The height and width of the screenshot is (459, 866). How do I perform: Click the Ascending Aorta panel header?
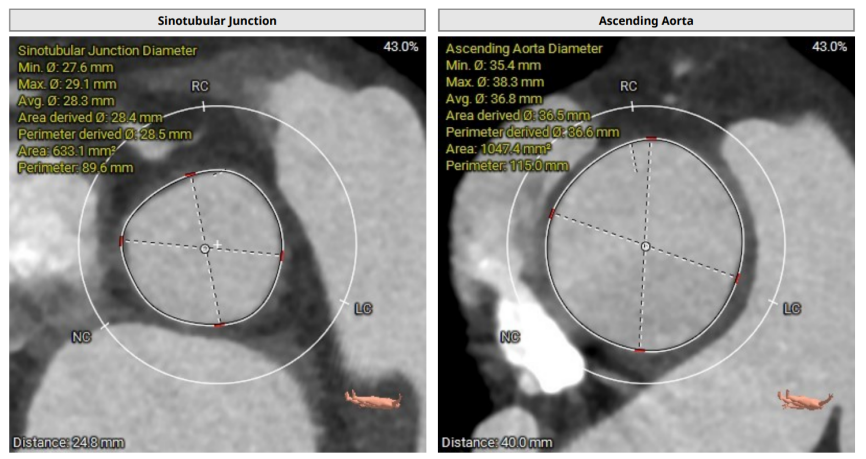(x=646, y=20)
